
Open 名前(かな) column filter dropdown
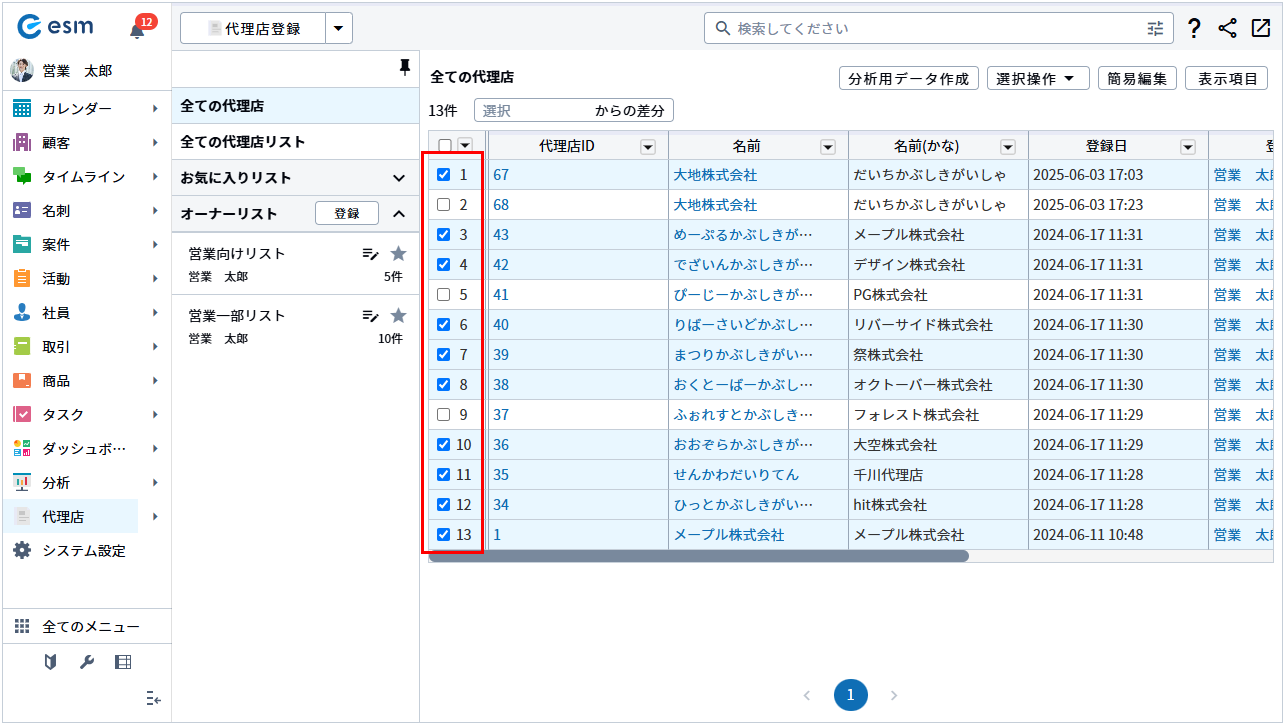coord(1008,147)
